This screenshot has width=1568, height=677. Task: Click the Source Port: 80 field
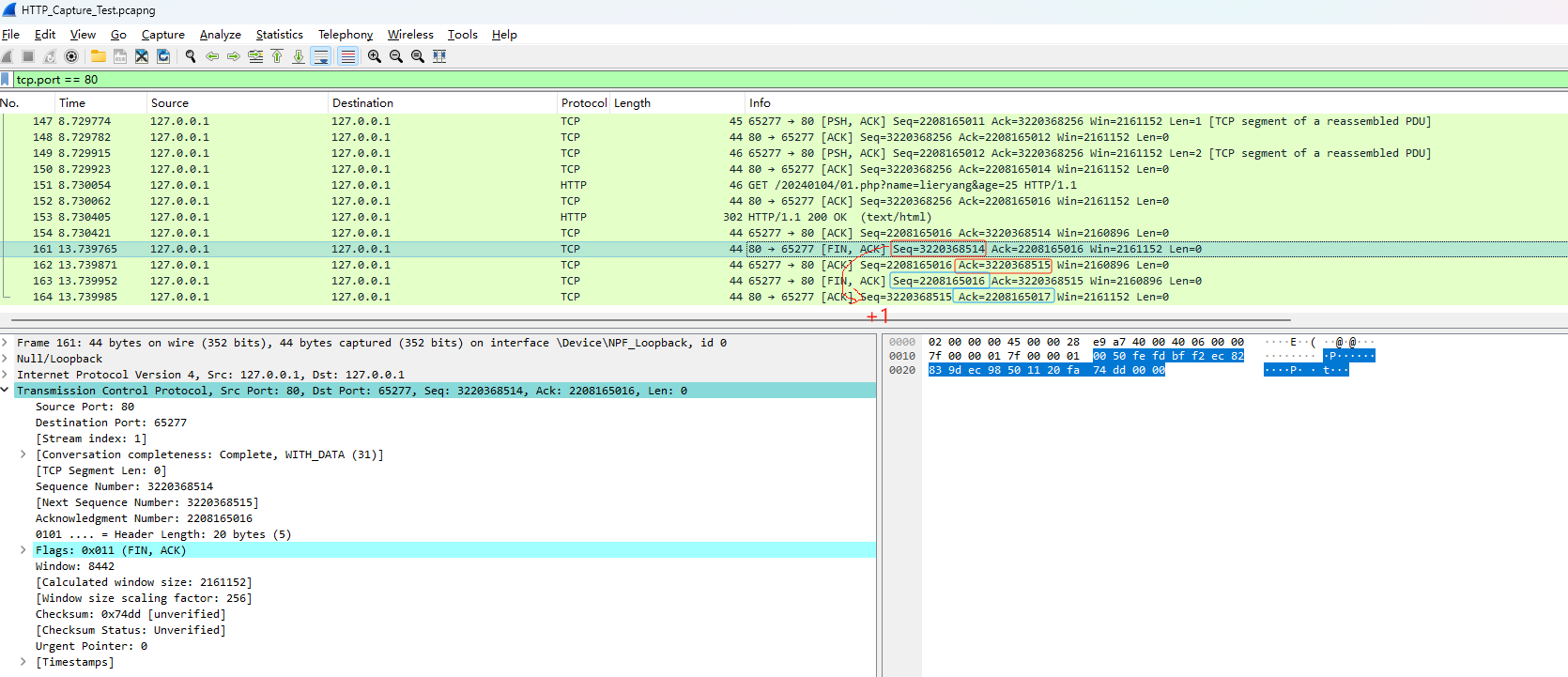coord(85,407)
